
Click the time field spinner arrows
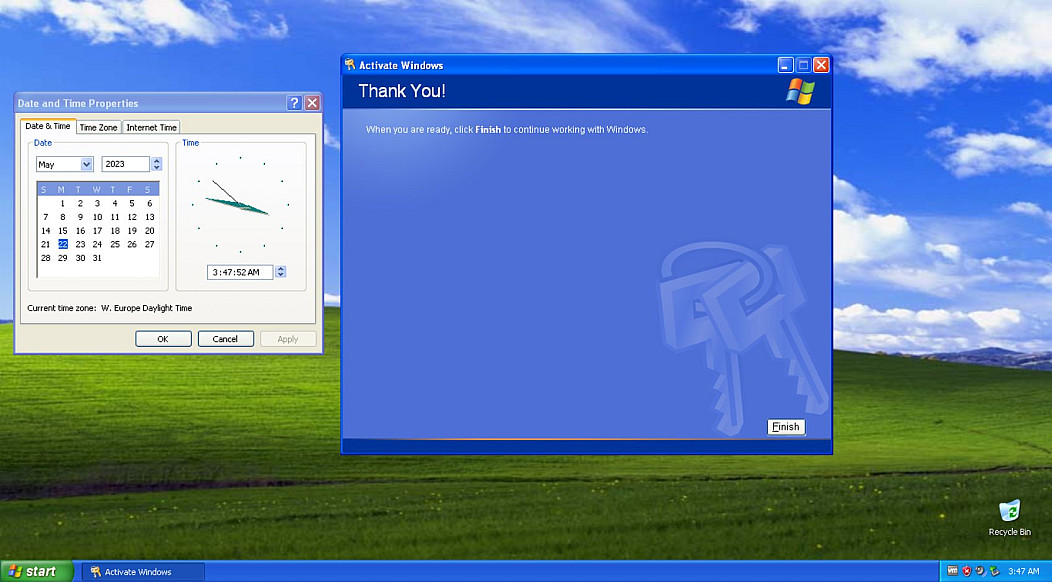[x=280, y=272]
